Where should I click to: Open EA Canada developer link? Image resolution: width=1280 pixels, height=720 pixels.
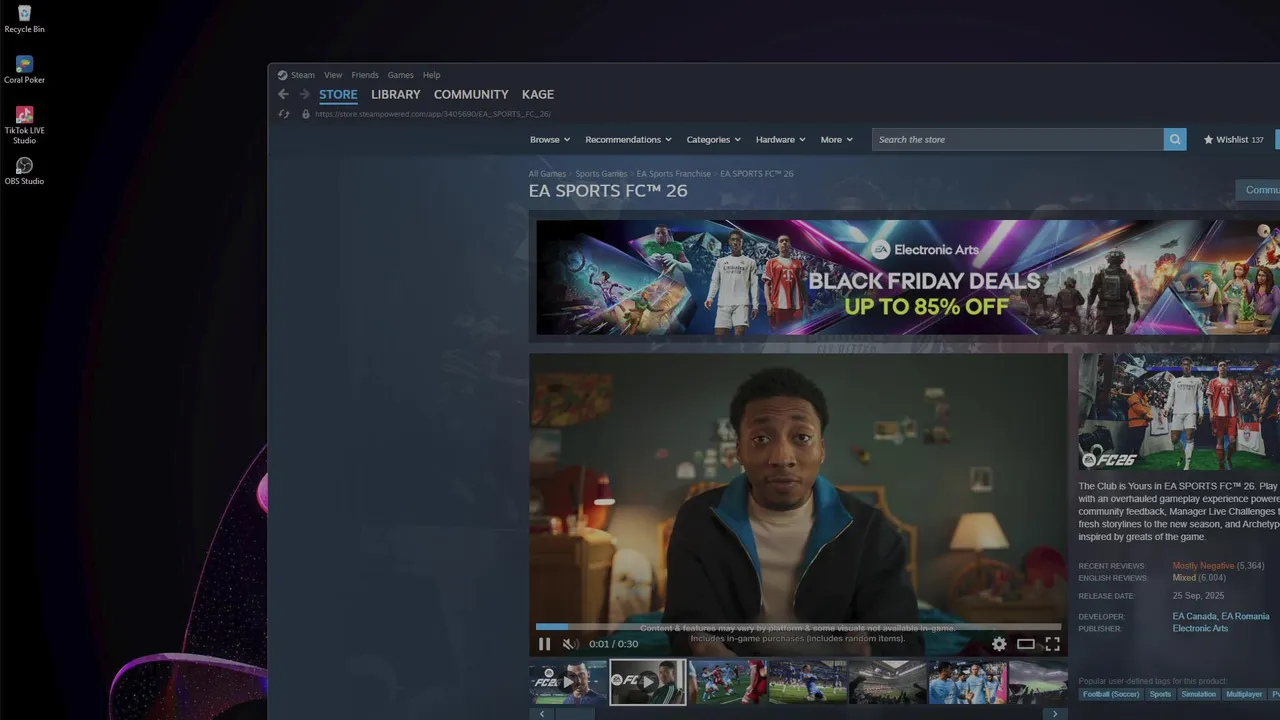pyautogui.click(x=1194, y=617)
